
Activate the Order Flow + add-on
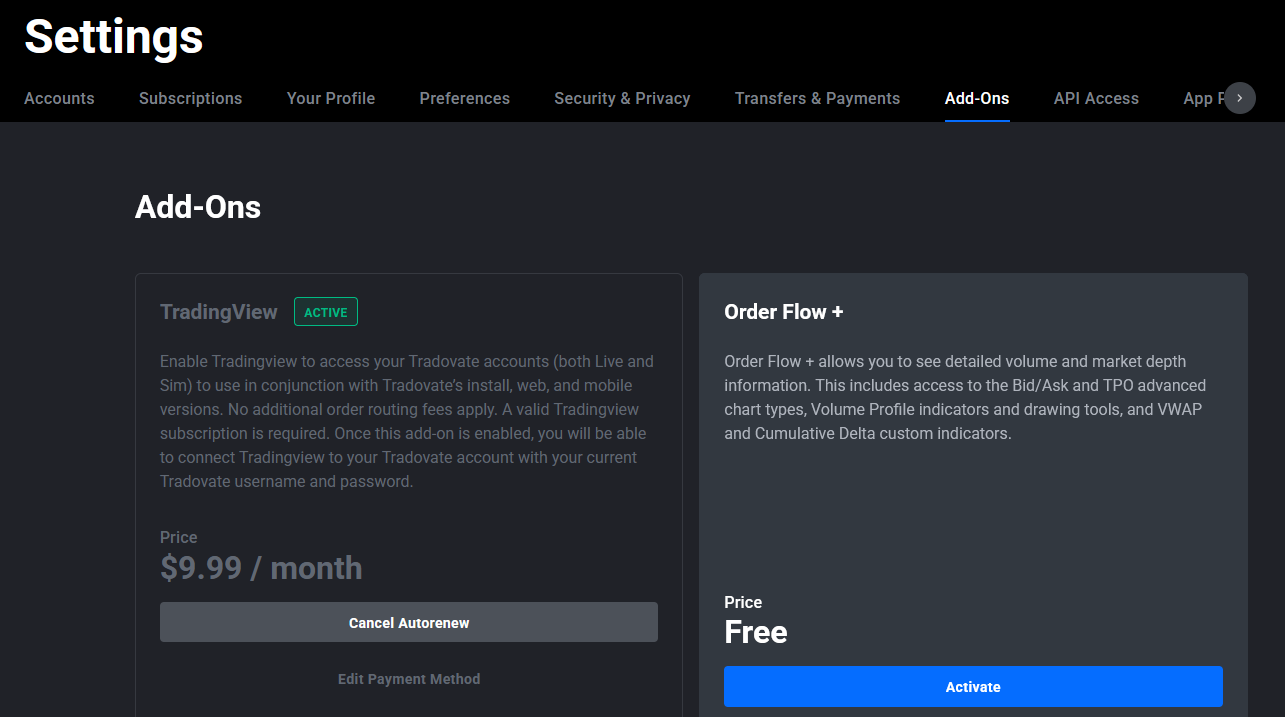tap(973, 687)
